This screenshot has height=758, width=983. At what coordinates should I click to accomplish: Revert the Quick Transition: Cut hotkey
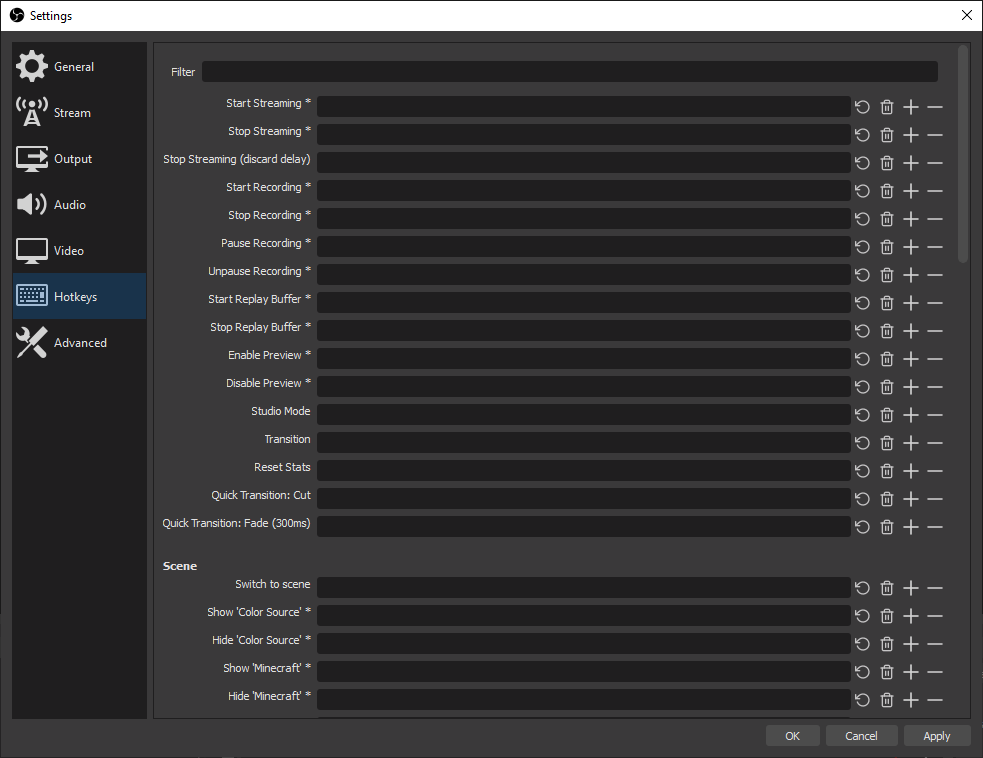(862, 498)
